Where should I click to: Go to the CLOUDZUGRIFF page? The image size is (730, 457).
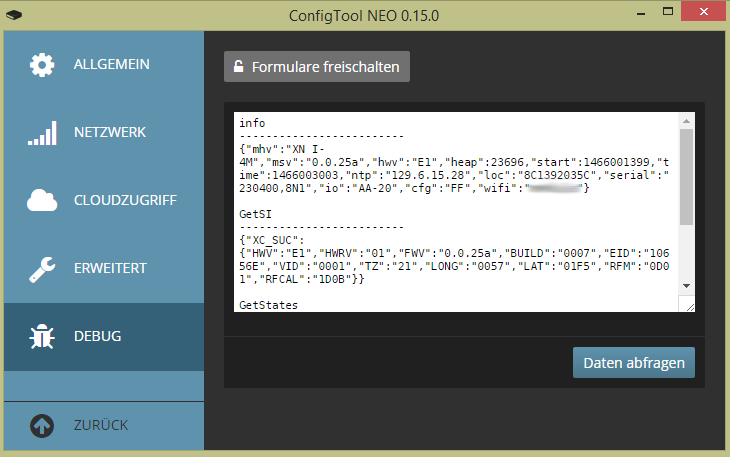pyautogui.click(x=125, y=200)
